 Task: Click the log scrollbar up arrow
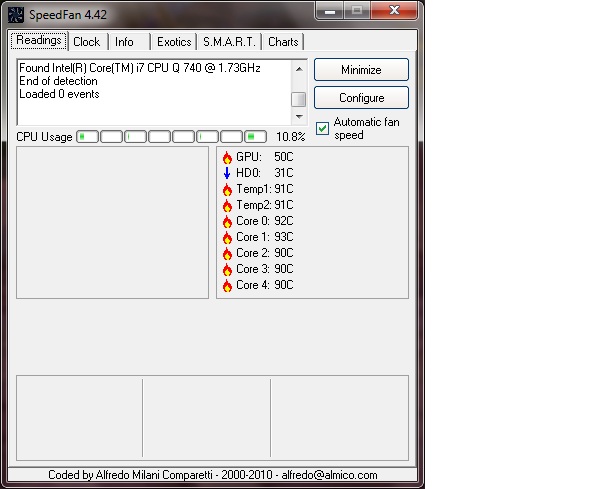(299, 69)
